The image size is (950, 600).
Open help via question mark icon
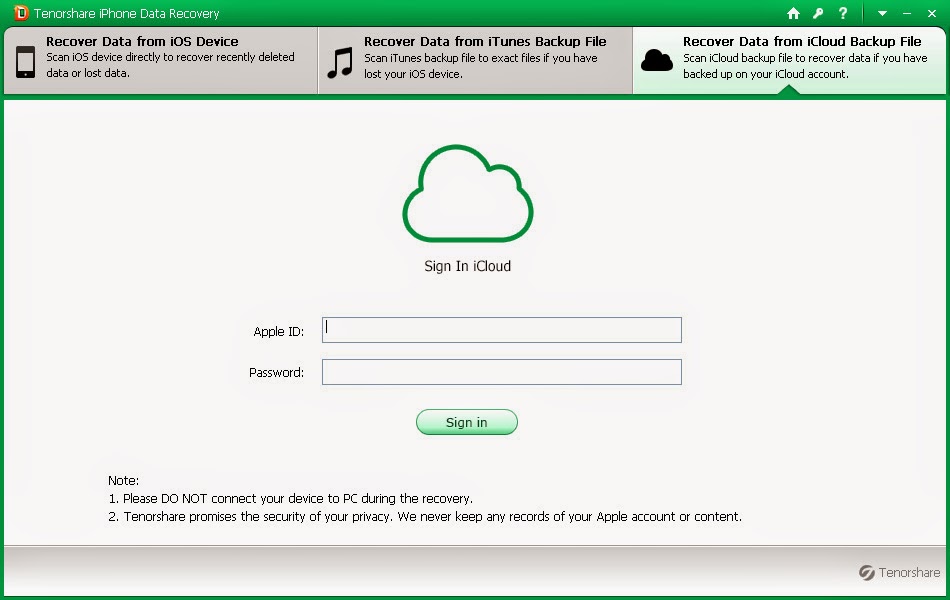(x=843, y=13)
